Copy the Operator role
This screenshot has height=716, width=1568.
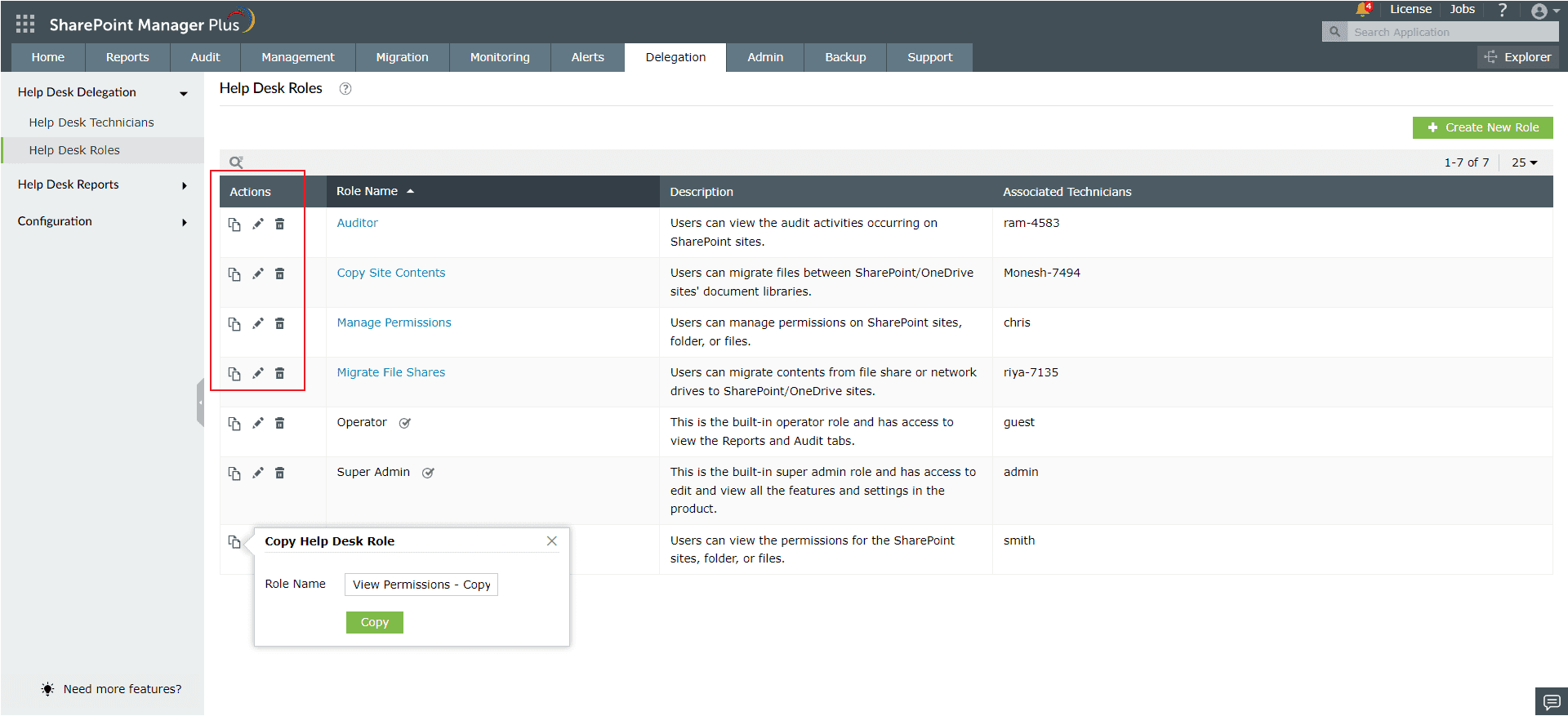click(x=234, y=424)
